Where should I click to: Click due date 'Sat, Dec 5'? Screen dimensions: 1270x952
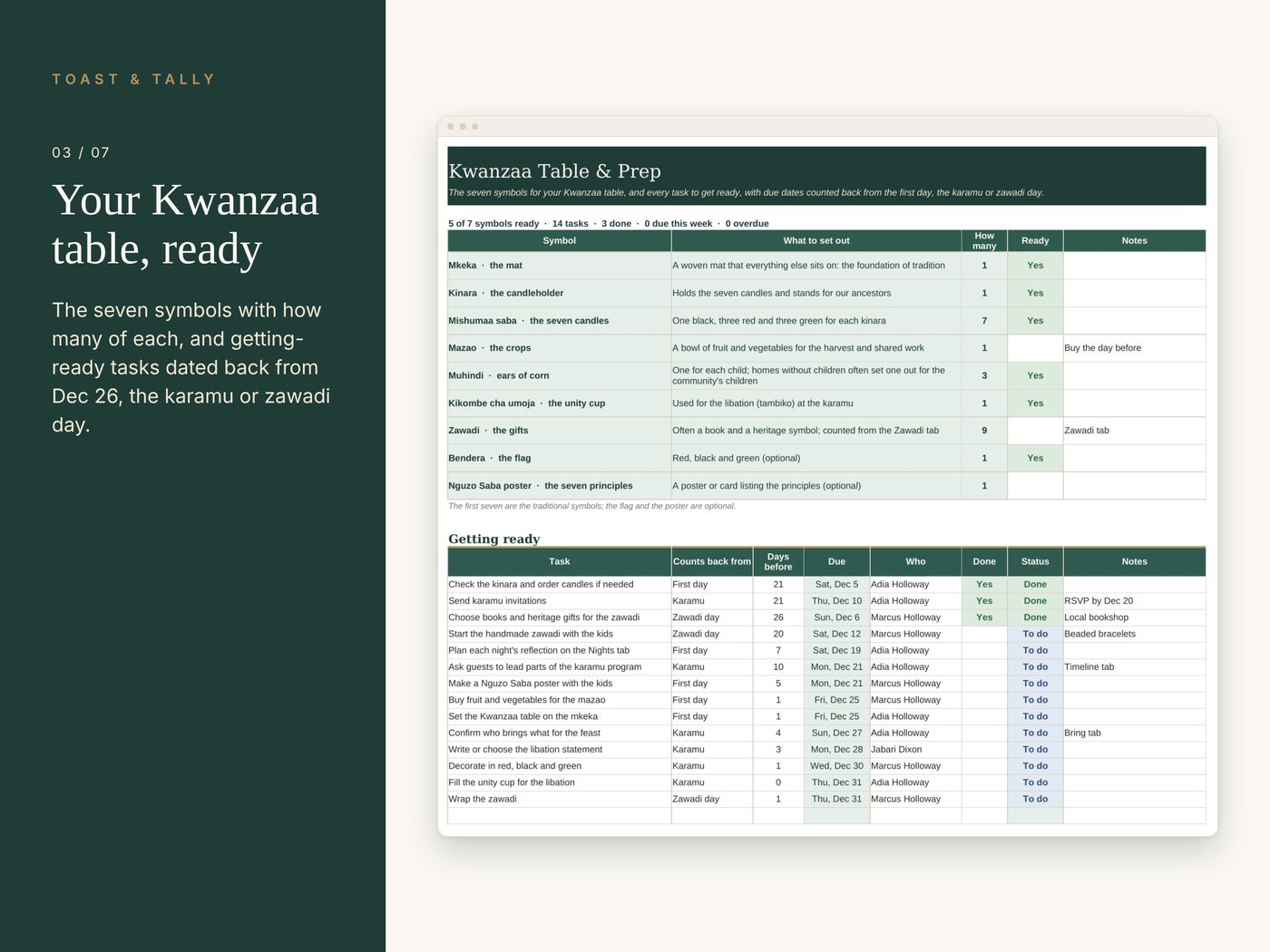pyautogui.click(x=836, y=585)
